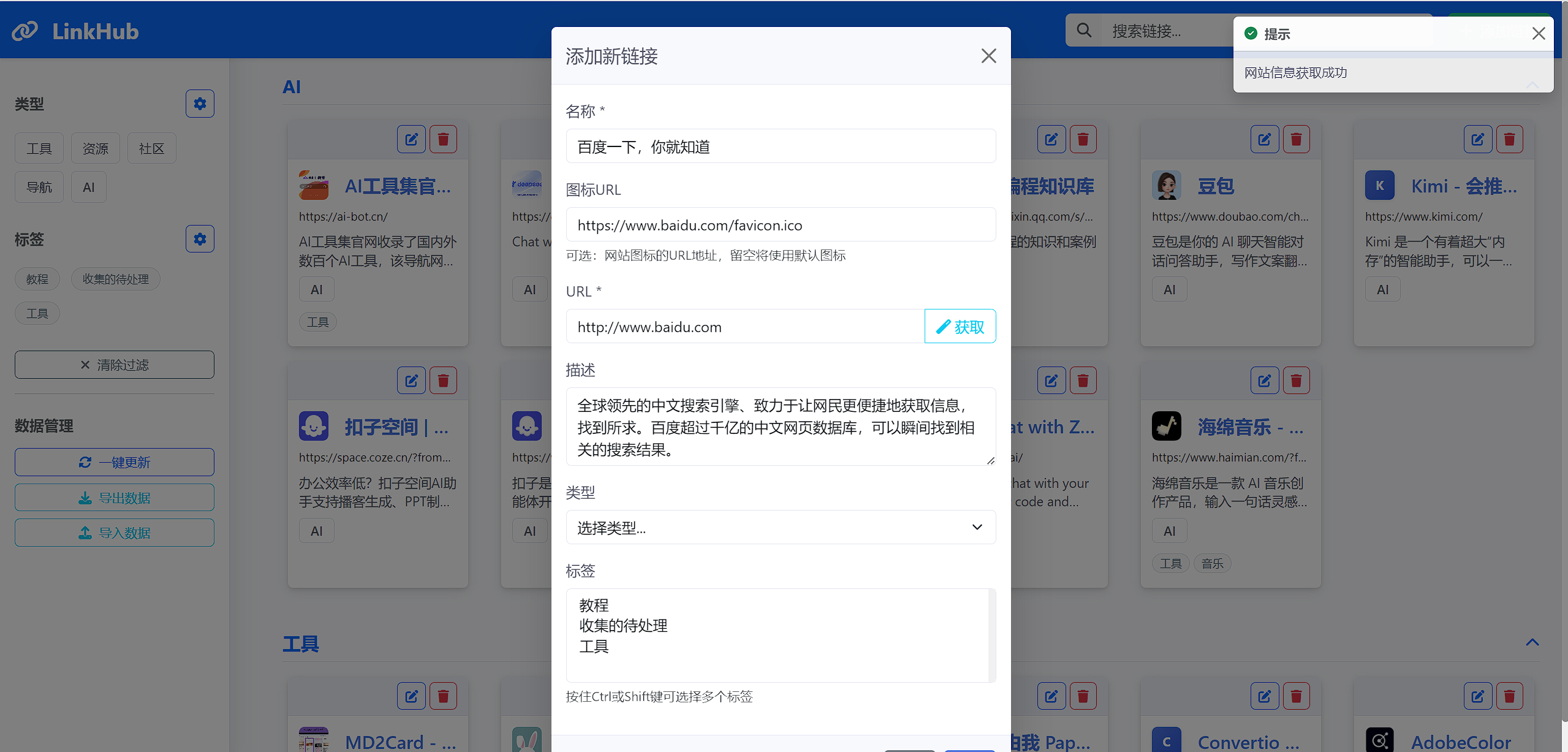The image size is (1568, 752).
Task: Click the 豆包 avatar thumbnail
Action: 1166,185
